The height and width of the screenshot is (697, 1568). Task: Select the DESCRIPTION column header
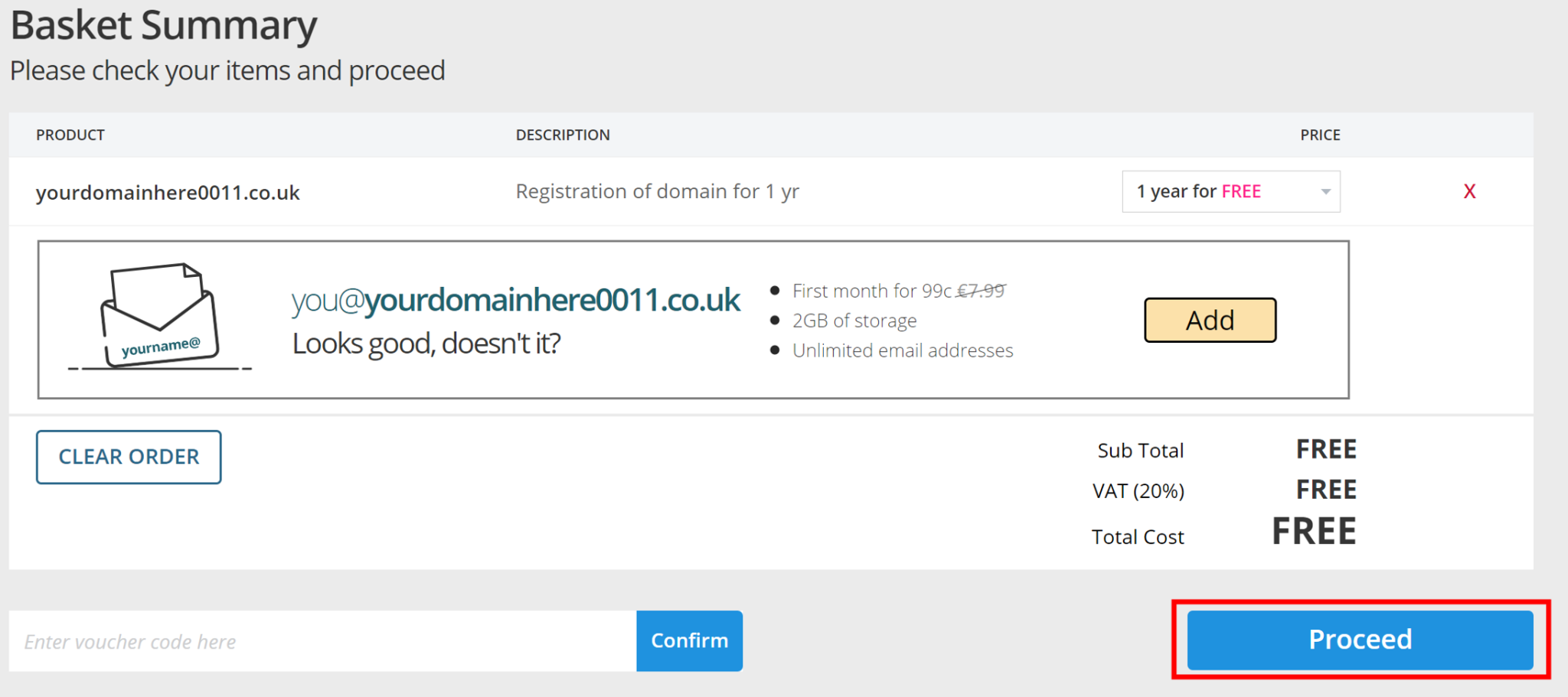563,135
